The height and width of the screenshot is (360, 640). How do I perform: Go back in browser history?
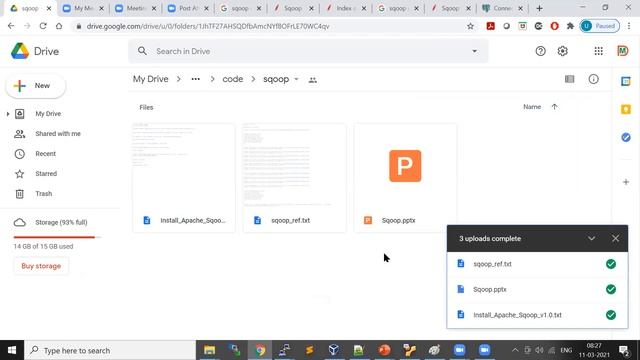[11, 26]
